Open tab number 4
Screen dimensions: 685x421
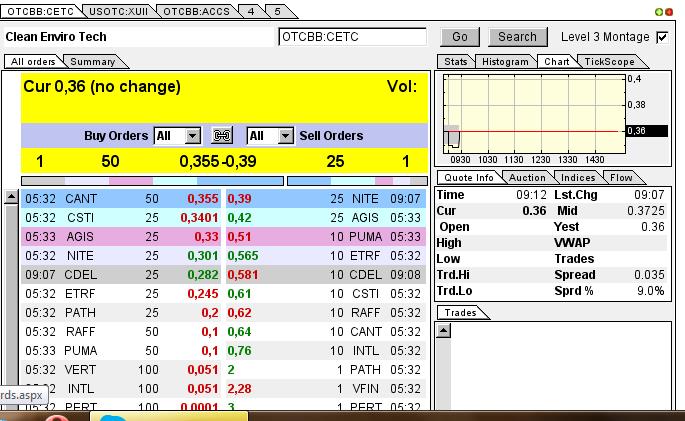pyautogui.click(x=251, y=11)
